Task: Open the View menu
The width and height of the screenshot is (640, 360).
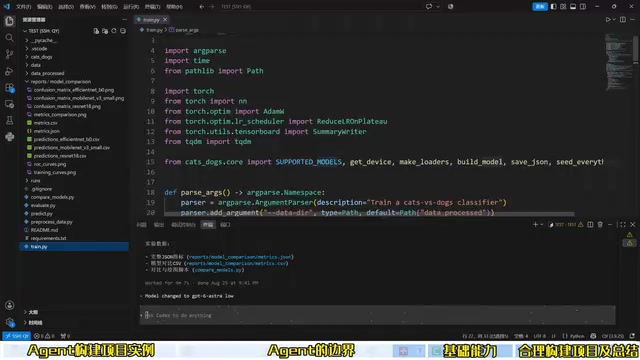Action: pyautogui.click(x=87, y=7)
